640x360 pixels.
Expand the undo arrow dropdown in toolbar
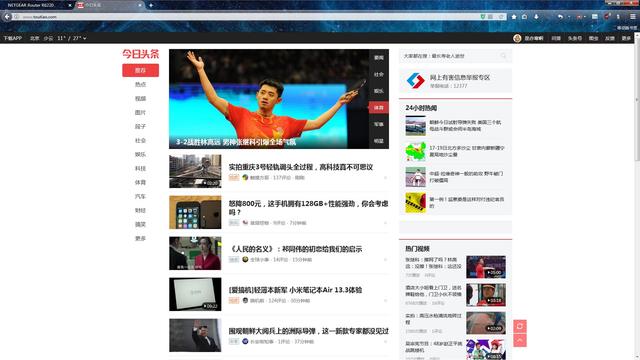pyautogui.click(x=569, y=17)
